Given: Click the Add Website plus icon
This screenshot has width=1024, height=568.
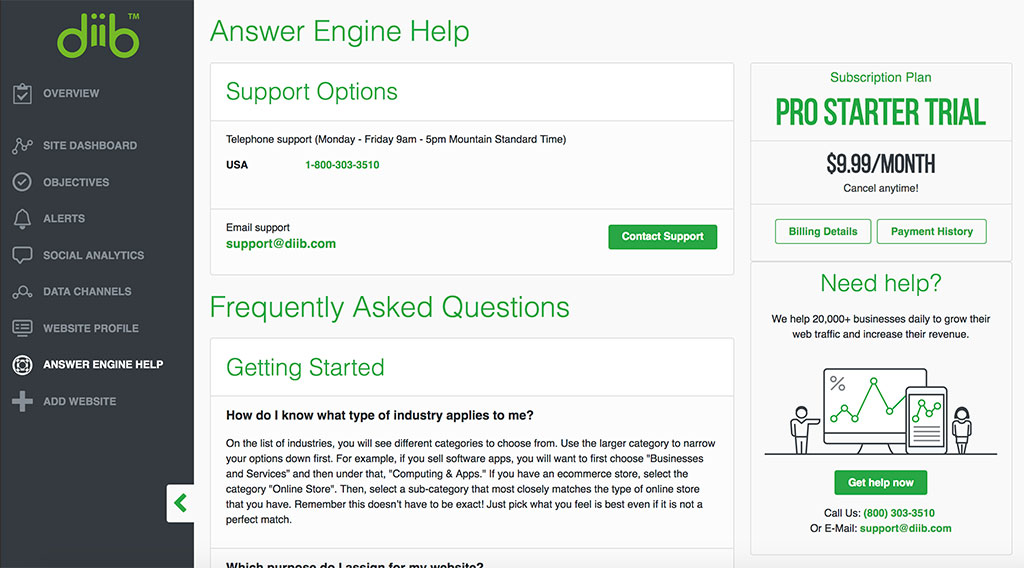Looking at the screenshot, I should (22, 402).
